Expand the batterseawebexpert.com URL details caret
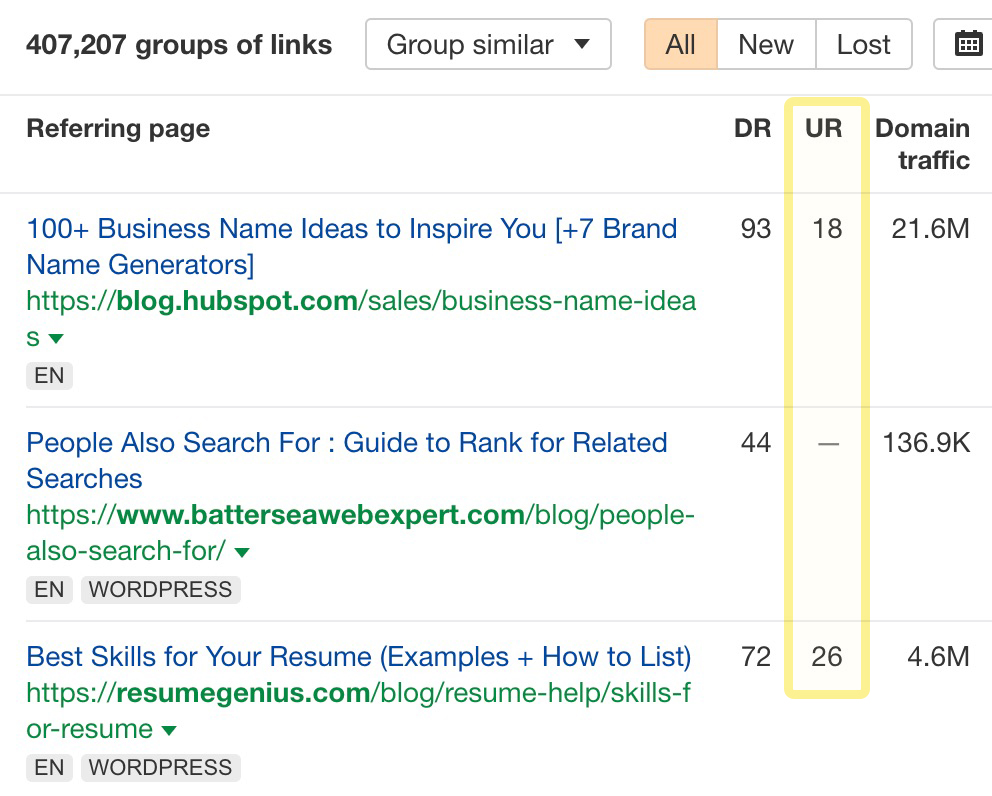This screenshot has height=796, width=992. (x=243, y=551)
